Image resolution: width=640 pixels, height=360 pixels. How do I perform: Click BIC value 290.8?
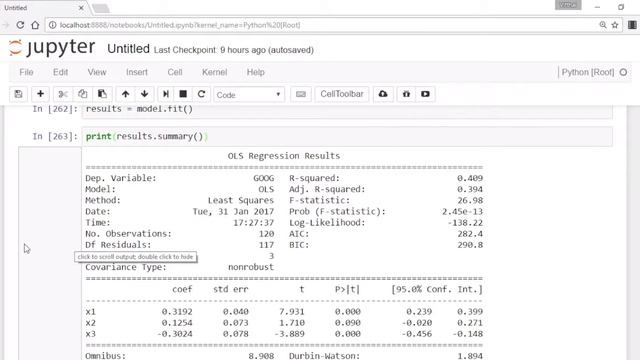pyautogui.click(x=470, y=245)
